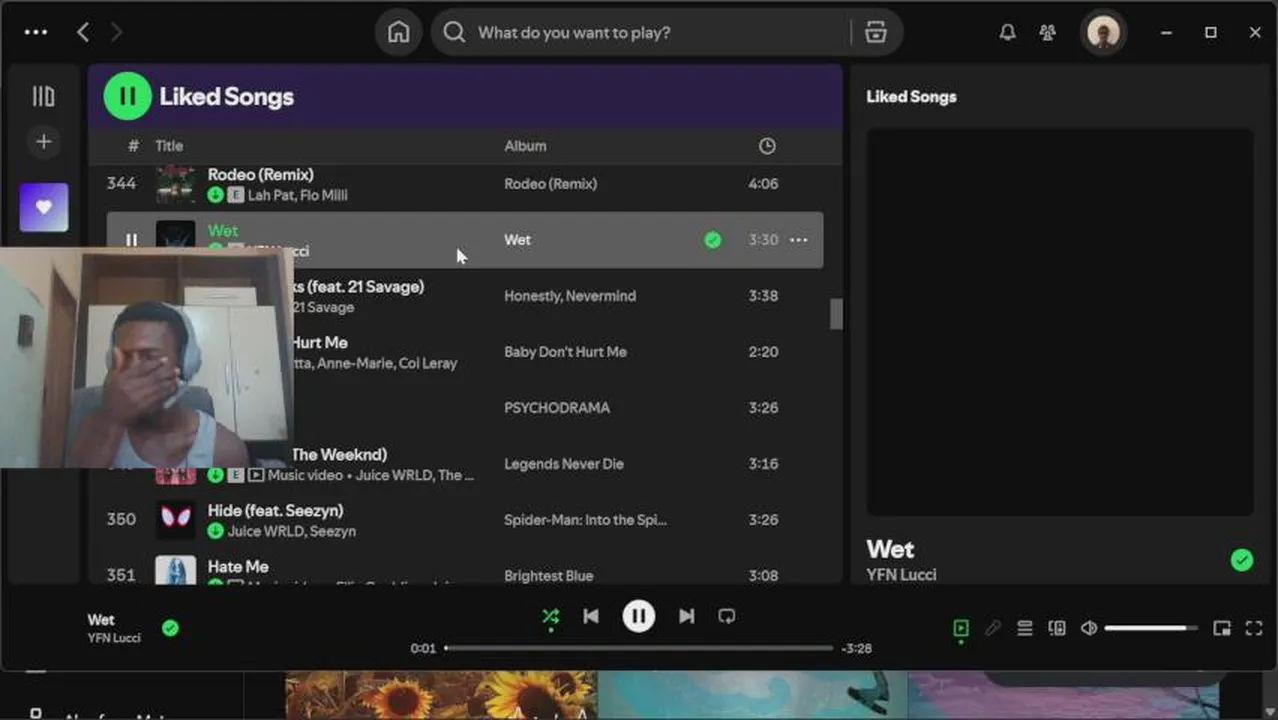
Task: Go back with the left arrow
Action: pyautogui.click(x=83, y=32)
